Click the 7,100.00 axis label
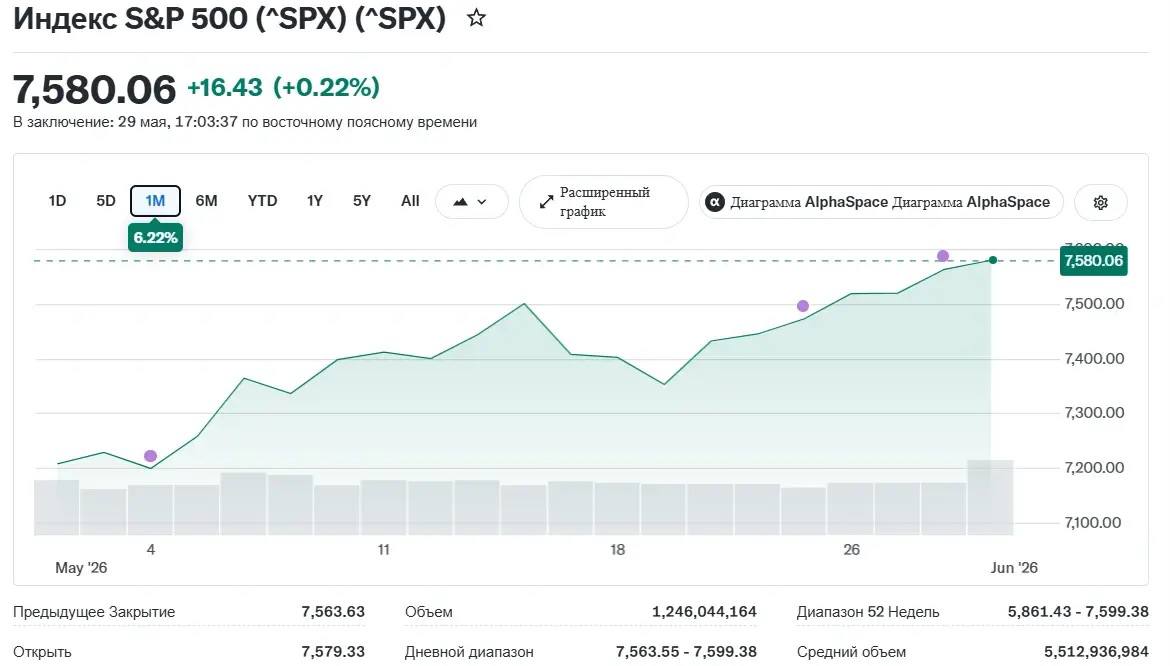Viewport: 1170px width, 666px height. pos(1092,523)
